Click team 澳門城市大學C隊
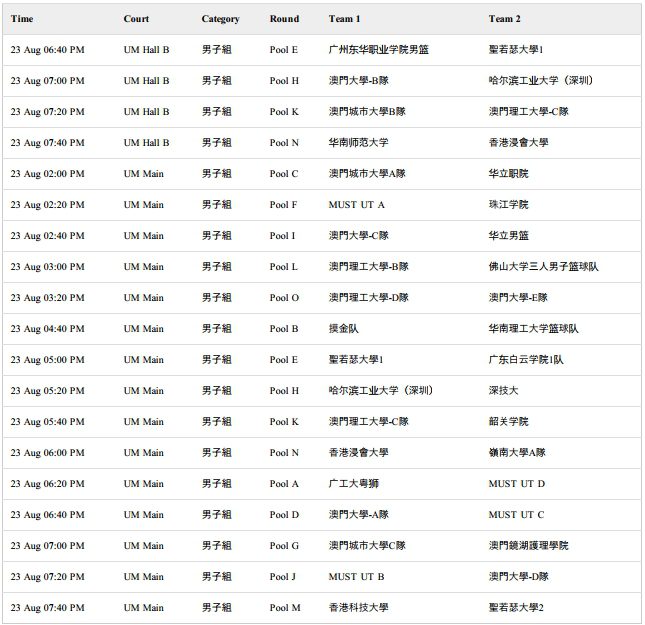 tap(367, 546)
